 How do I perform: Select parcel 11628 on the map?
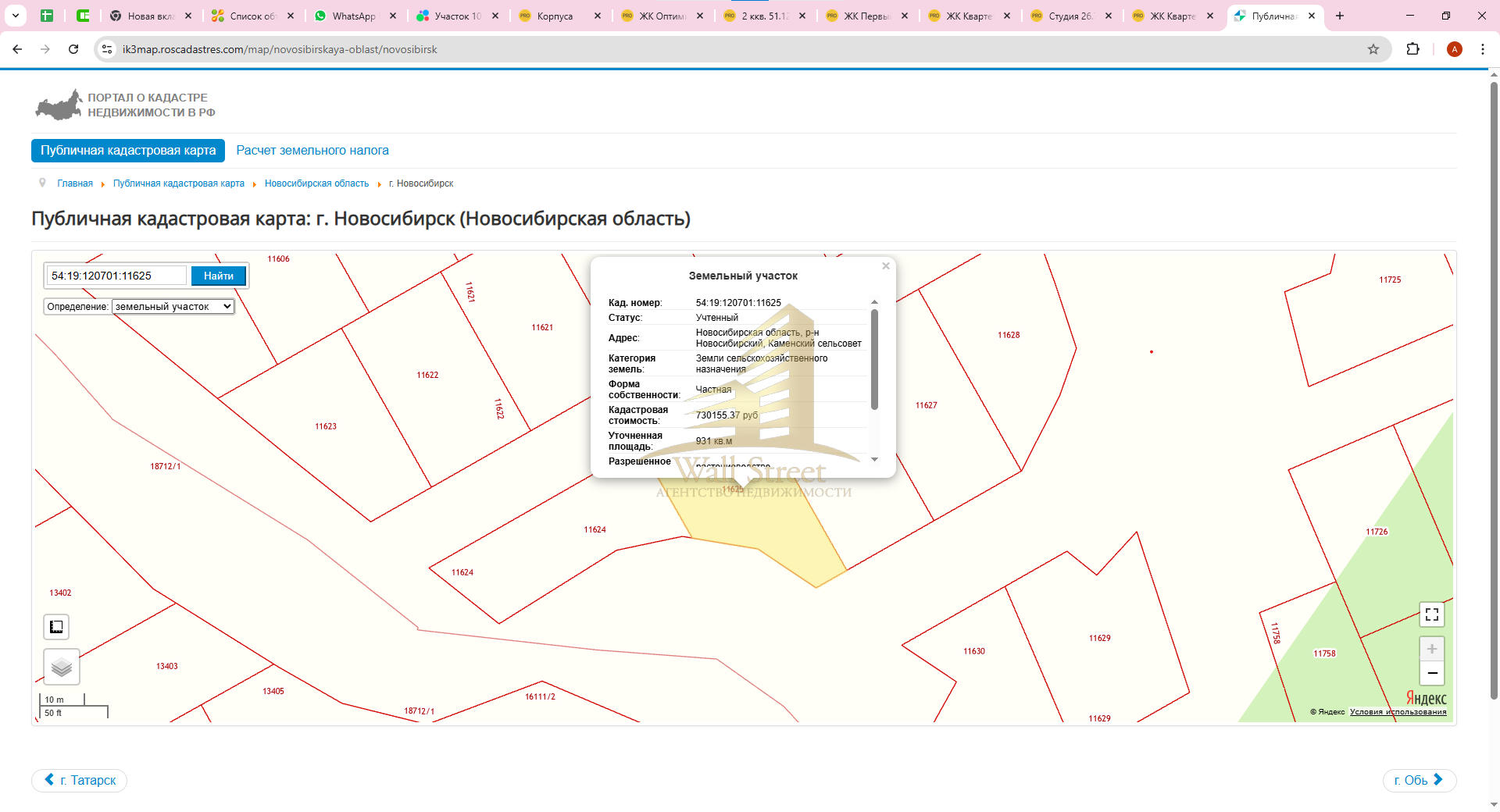pyautogui.click(x=1009, y=335)
